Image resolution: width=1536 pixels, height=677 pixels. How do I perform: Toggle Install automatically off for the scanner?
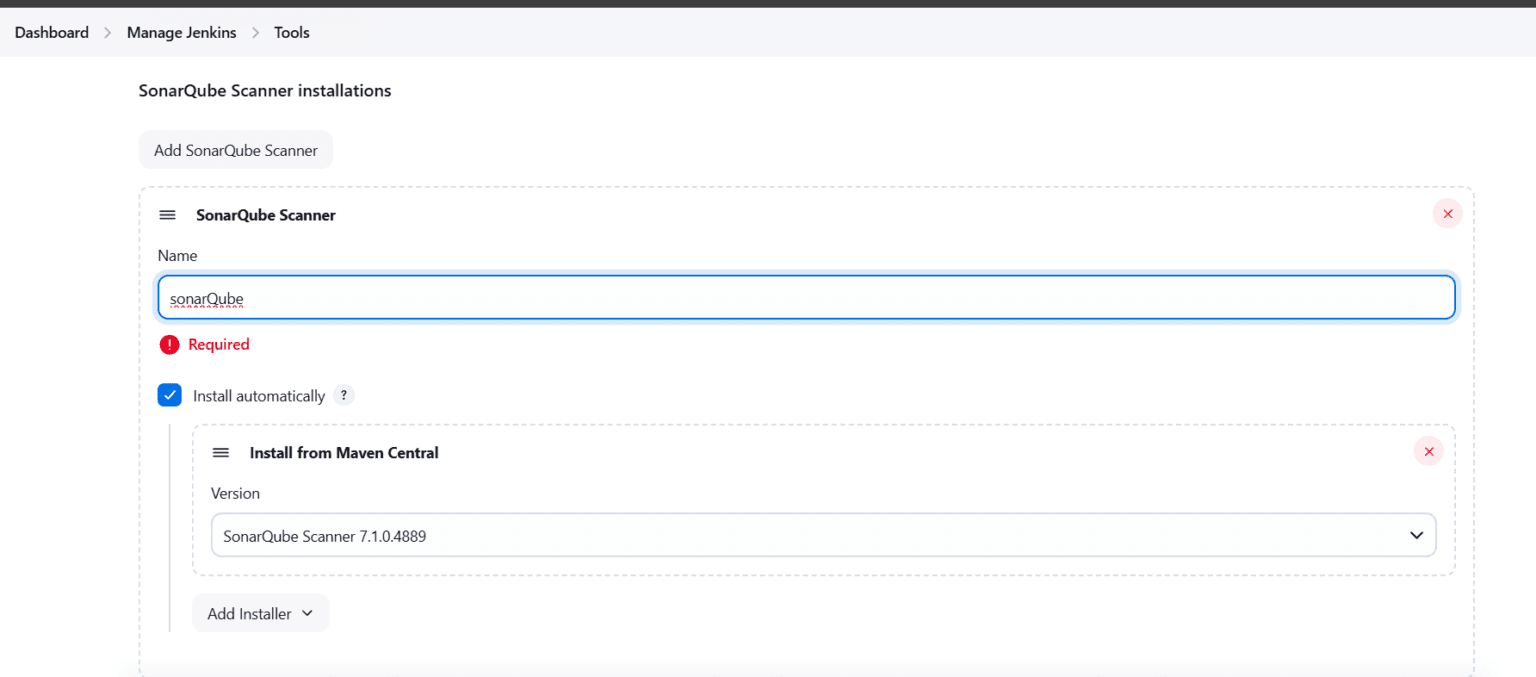[x=170, y=394]
